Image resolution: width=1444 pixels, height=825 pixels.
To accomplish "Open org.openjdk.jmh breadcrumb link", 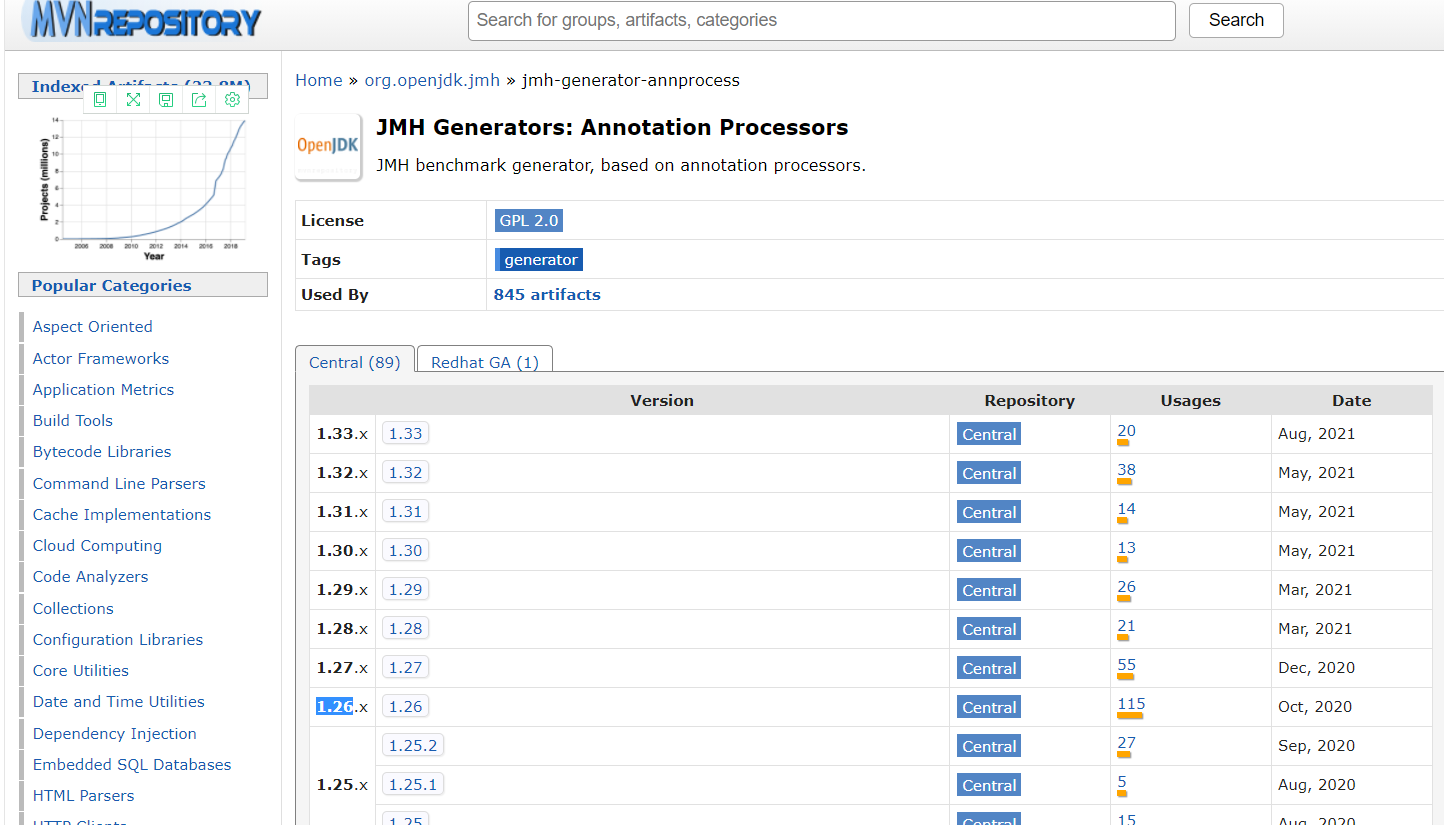I will (x=432, y=80).
